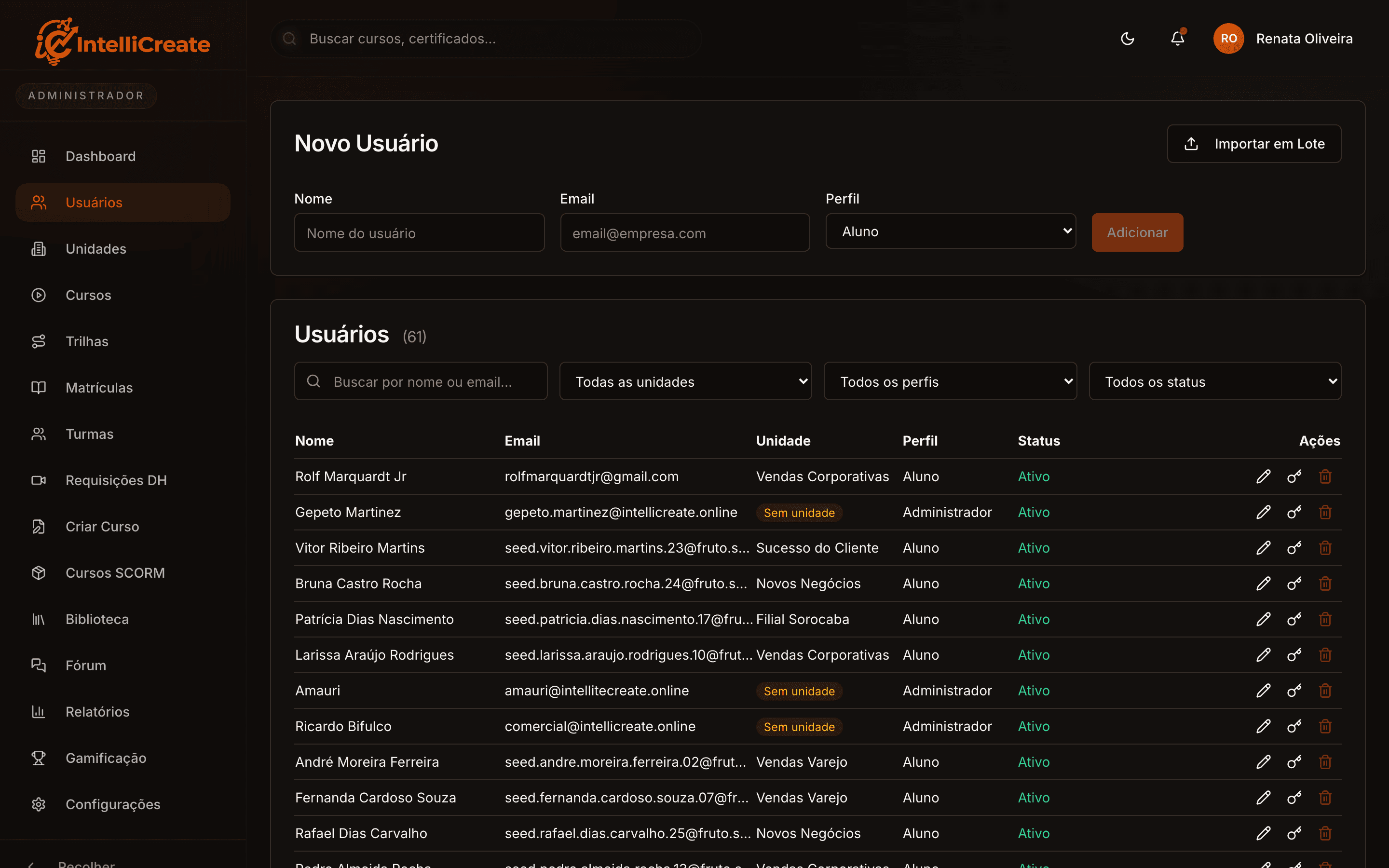Viewport: 1389px width, 868px height.
Task: Delete user Rolf Marquardt Jr
Action: tap(1325, 476)
